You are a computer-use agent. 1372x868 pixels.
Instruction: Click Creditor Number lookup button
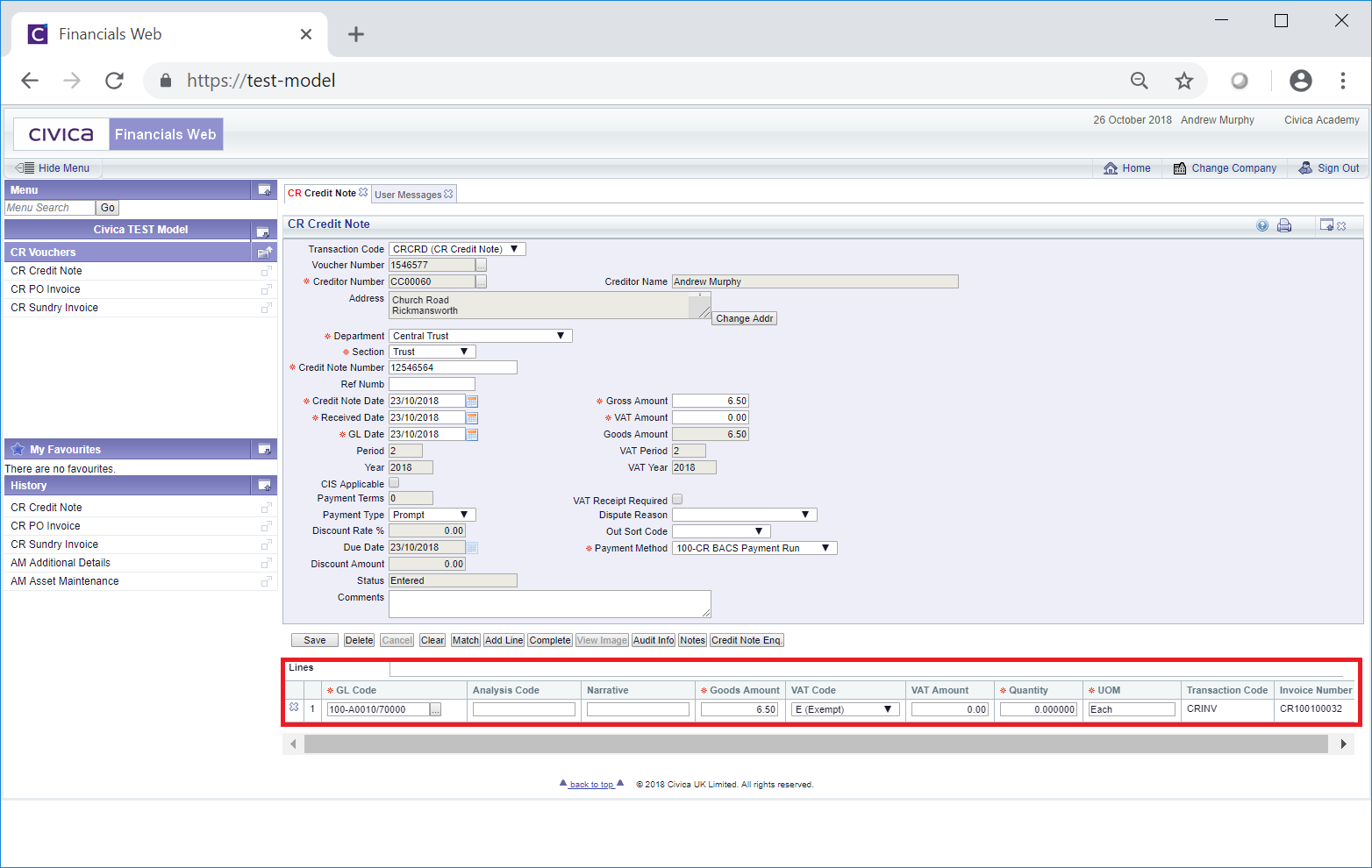click(x=481, y=281)
